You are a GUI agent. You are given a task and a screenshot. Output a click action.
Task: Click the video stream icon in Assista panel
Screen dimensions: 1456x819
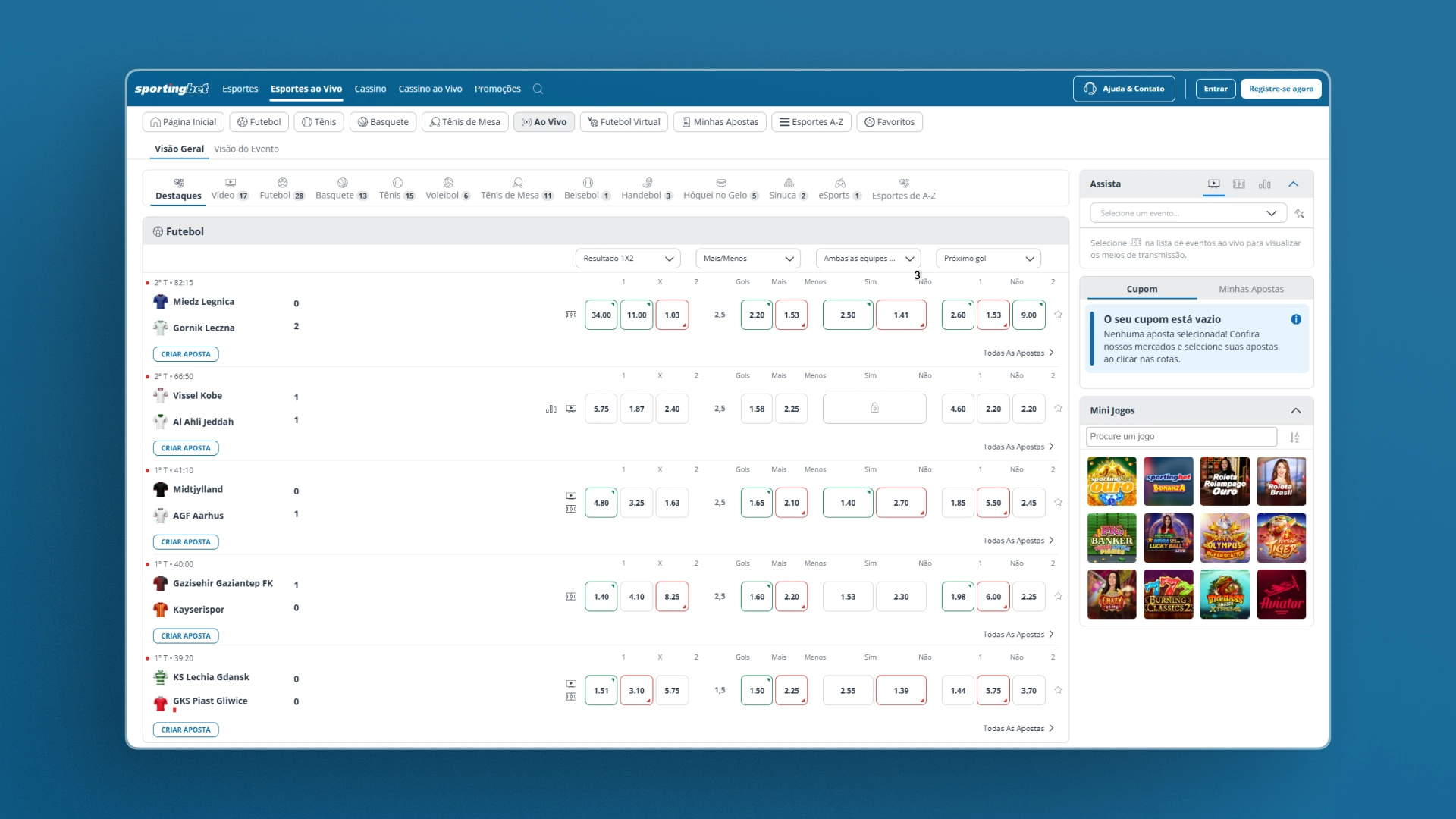[1214, 184]
